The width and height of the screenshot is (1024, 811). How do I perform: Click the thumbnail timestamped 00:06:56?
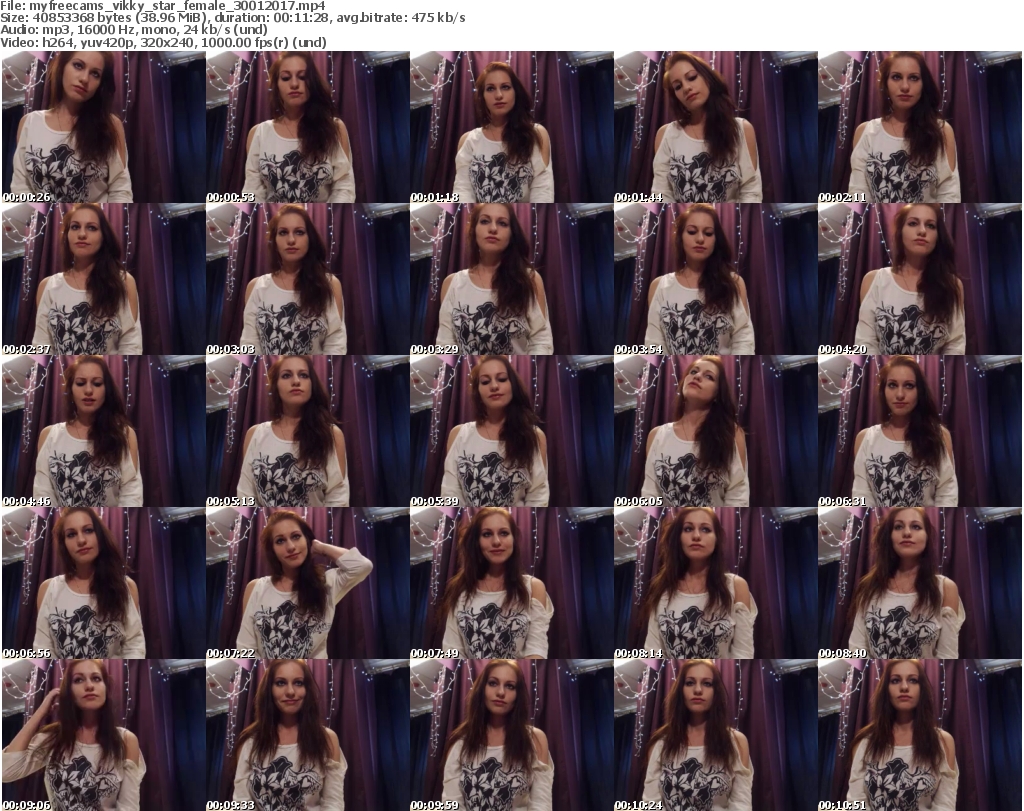pos(104,583)
